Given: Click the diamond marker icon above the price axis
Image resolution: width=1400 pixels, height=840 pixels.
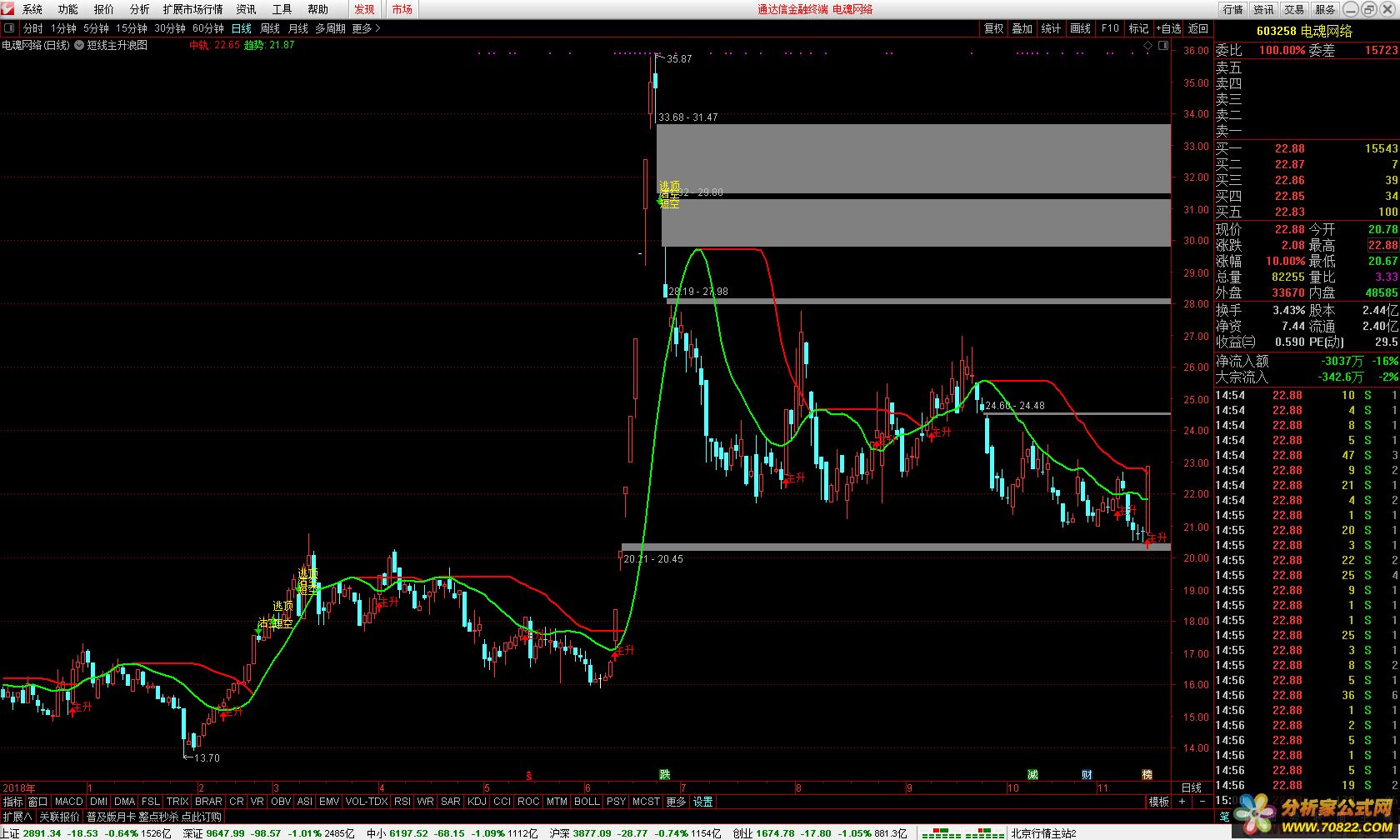Looking at the screenshot, I should pyautogui.click(x=1148, y=44).
